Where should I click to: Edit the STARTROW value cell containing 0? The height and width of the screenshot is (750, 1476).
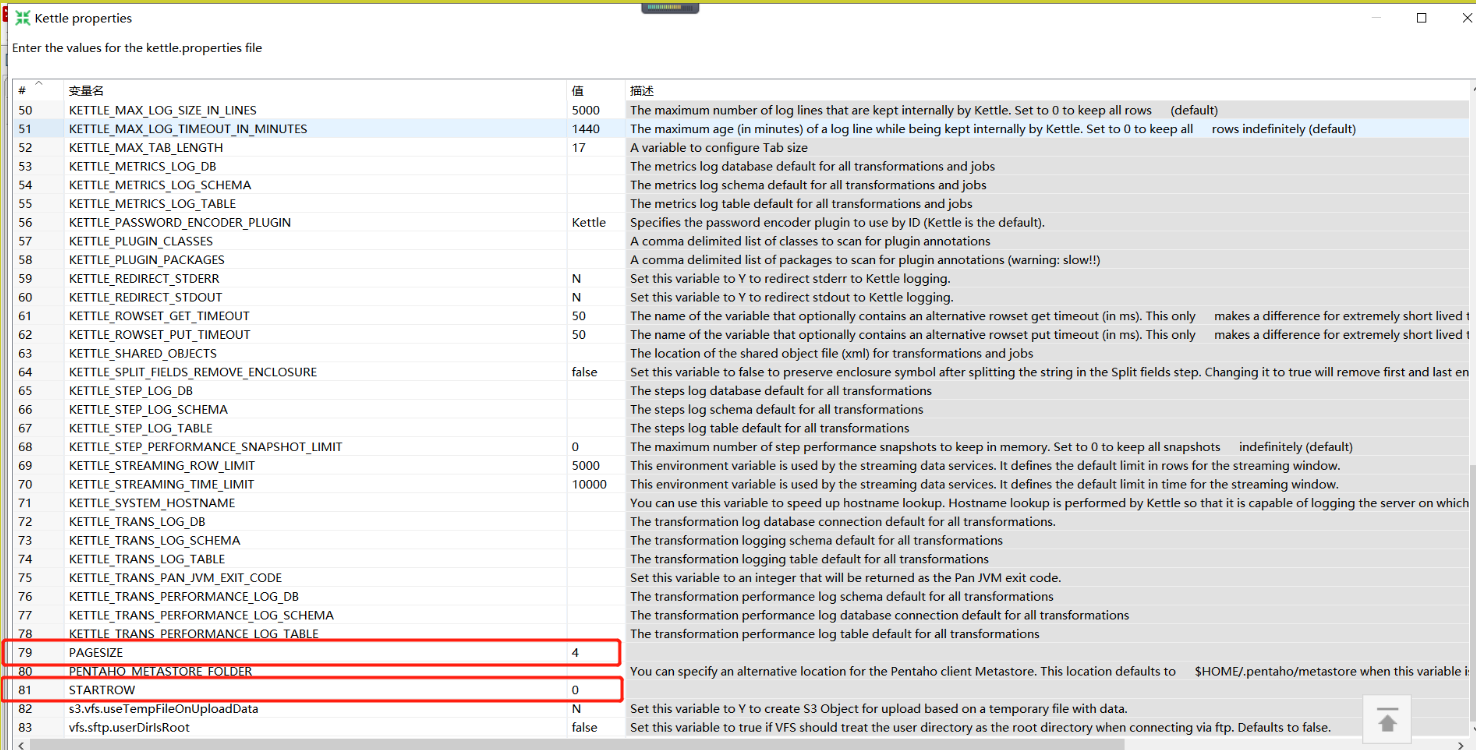tap(590, 690)
